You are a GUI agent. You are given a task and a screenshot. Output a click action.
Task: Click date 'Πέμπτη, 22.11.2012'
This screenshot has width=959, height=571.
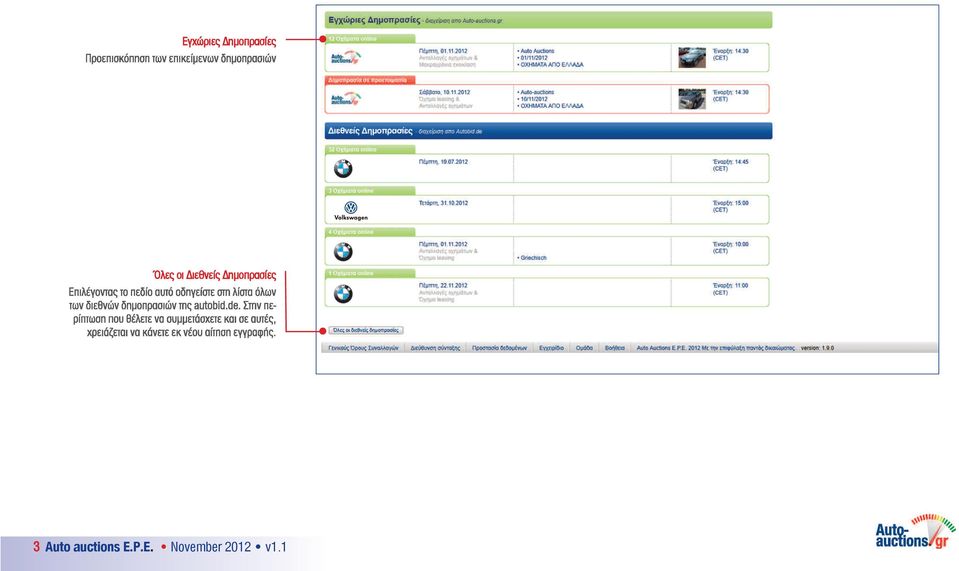coord(443,286)
